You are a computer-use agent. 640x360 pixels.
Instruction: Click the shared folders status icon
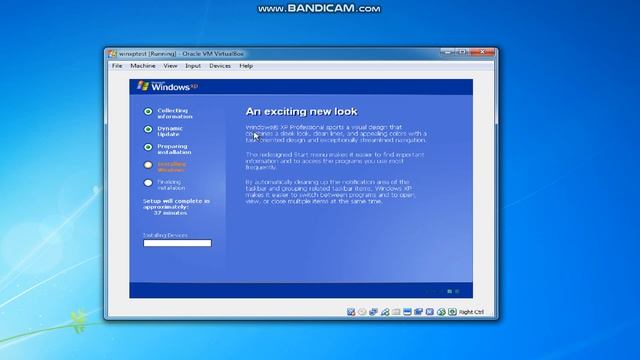click(396, 312)
